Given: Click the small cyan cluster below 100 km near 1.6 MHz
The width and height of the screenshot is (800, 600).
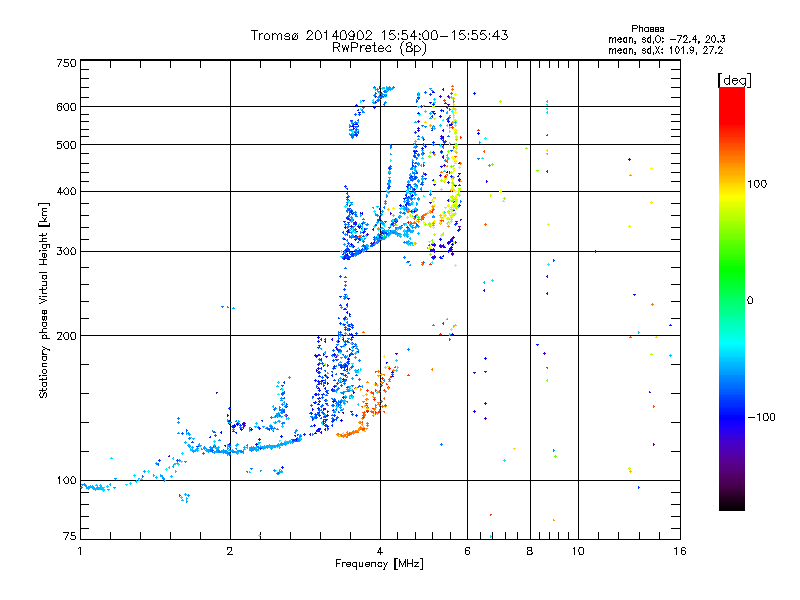Looking at the screenshot, I should coord(184,497).
